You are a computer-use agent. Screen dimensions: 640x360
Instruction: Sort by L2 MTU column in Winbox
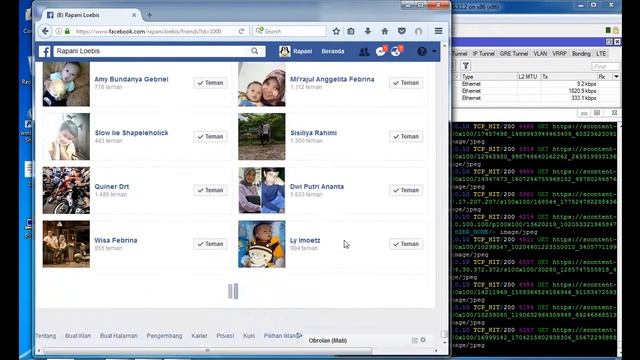coord(528,77)
